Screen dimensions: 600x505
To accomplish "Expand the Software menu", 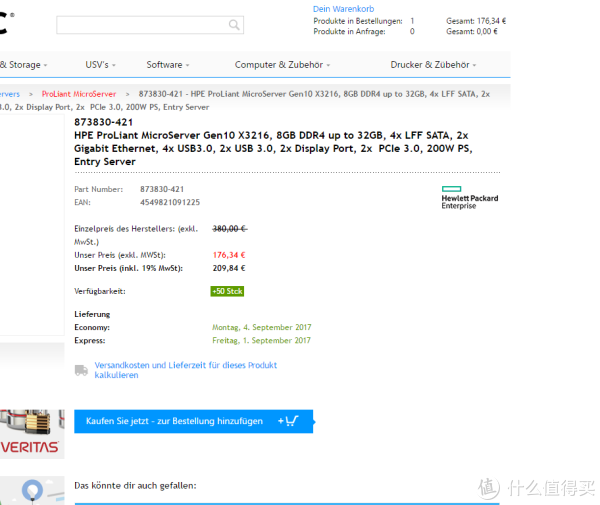I will coord(168,65).
